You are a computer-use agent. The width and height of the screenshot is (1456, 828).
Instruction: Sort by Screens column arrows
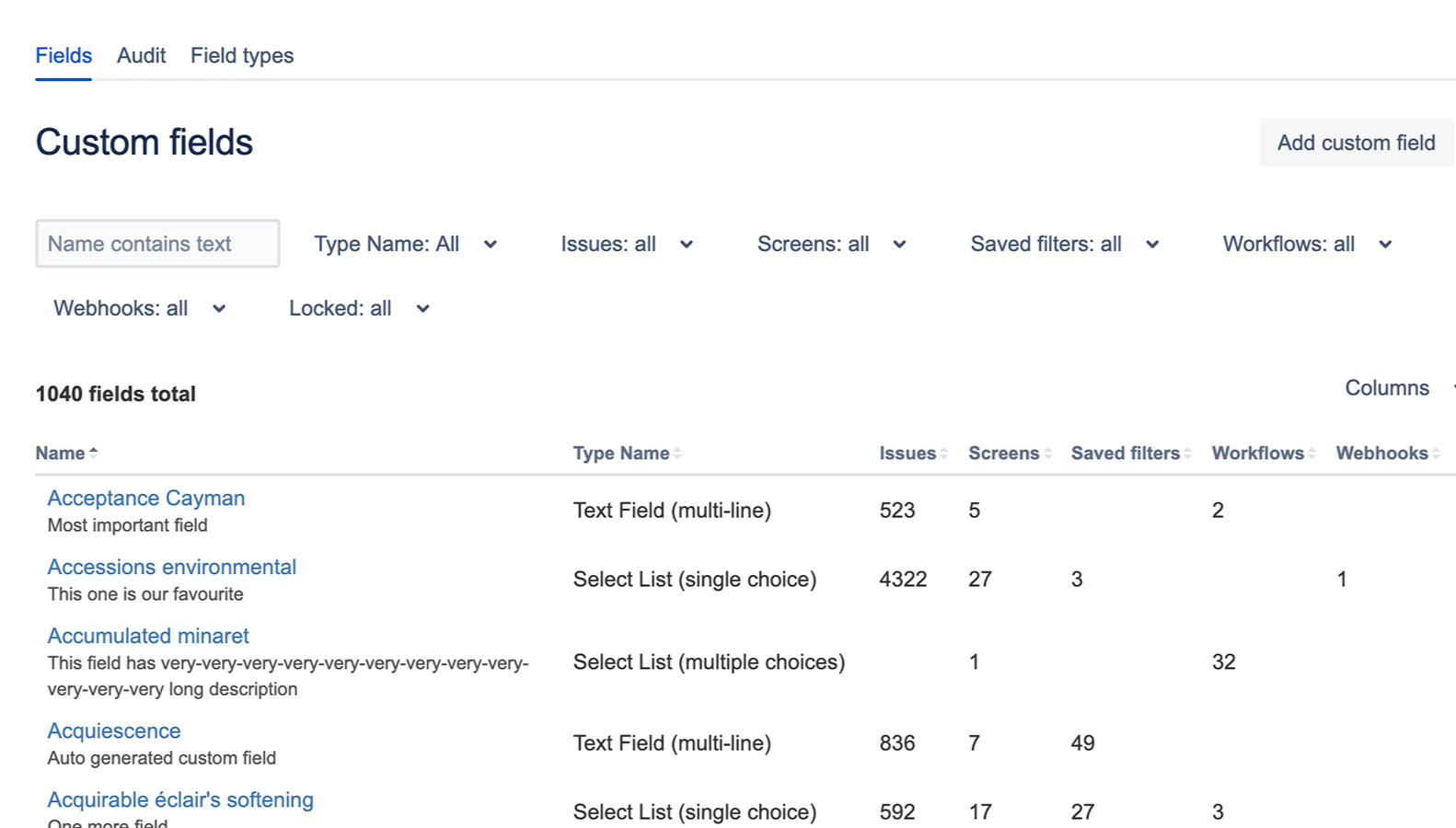coord(1047,454)
